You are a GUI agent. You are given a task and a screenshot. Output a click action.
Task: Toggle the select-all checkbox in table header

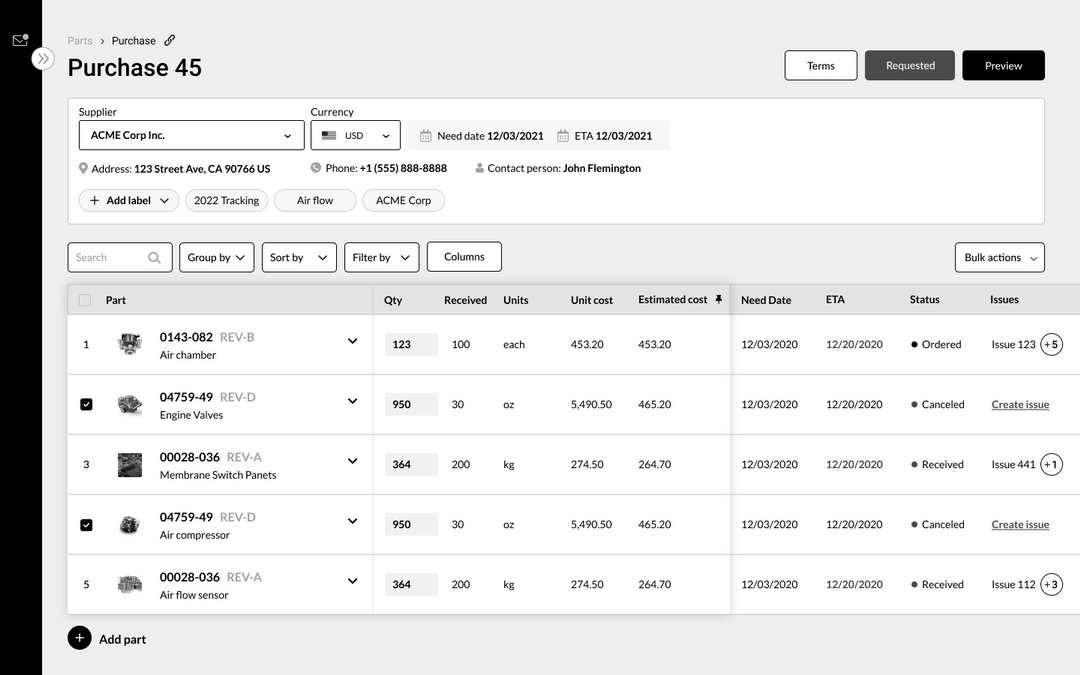coord(84,300)
